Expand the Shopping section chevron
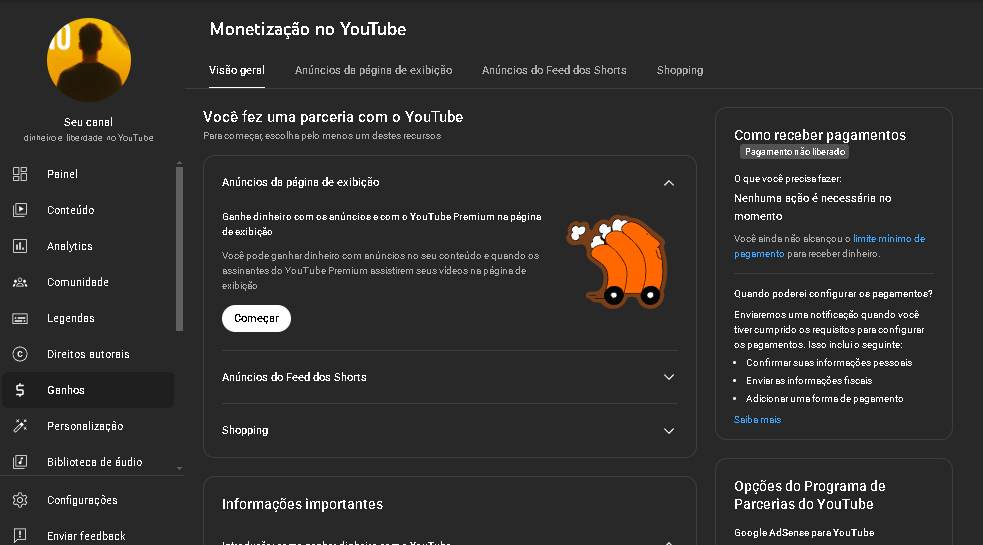This screenshot has height=545, width=983. point(669,430)
